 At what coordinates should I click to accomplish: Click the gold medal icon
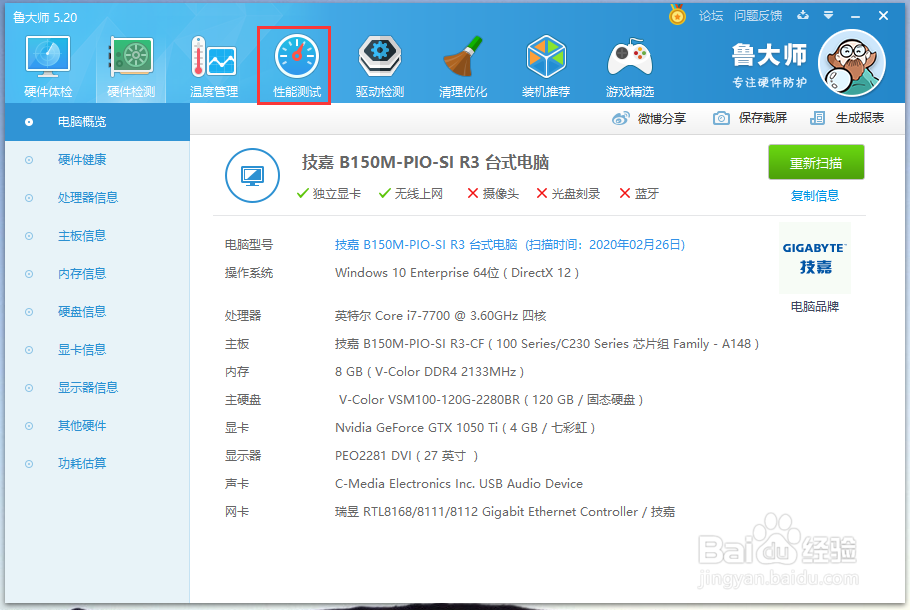tap(677, 15)
